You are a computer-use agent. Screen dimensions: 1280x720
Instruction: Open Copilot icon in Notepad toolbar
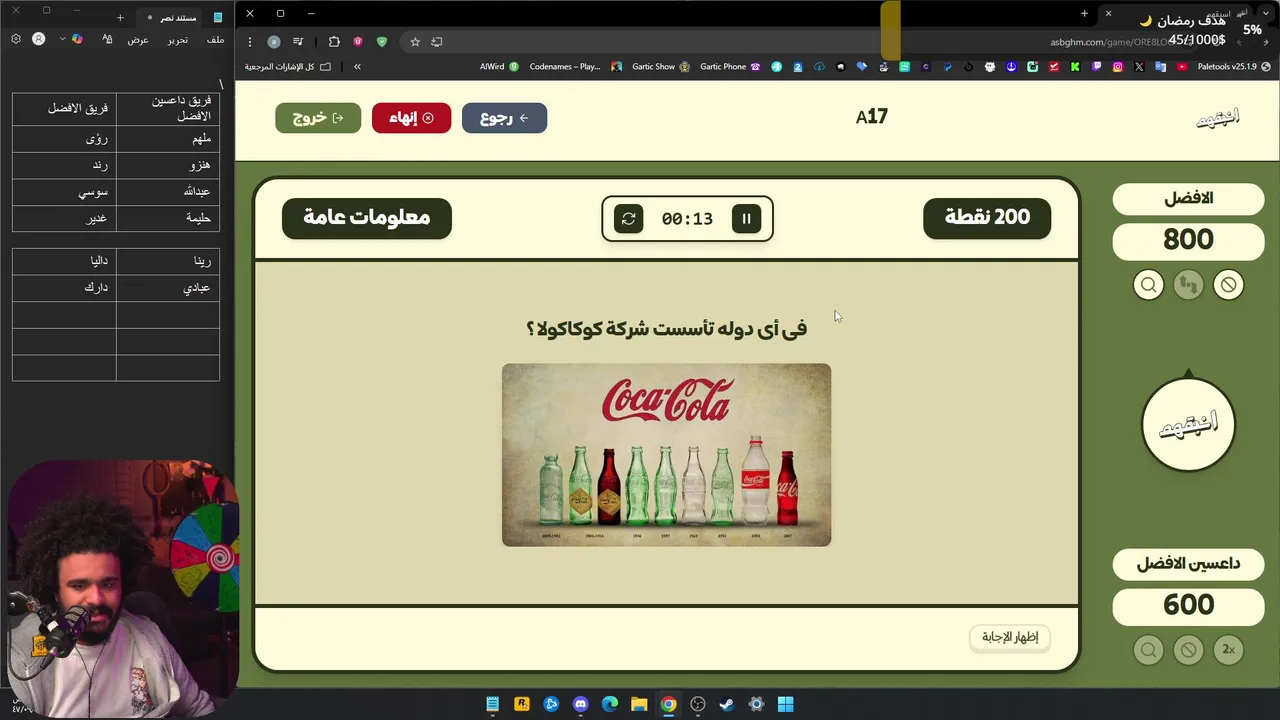(78, 39)
